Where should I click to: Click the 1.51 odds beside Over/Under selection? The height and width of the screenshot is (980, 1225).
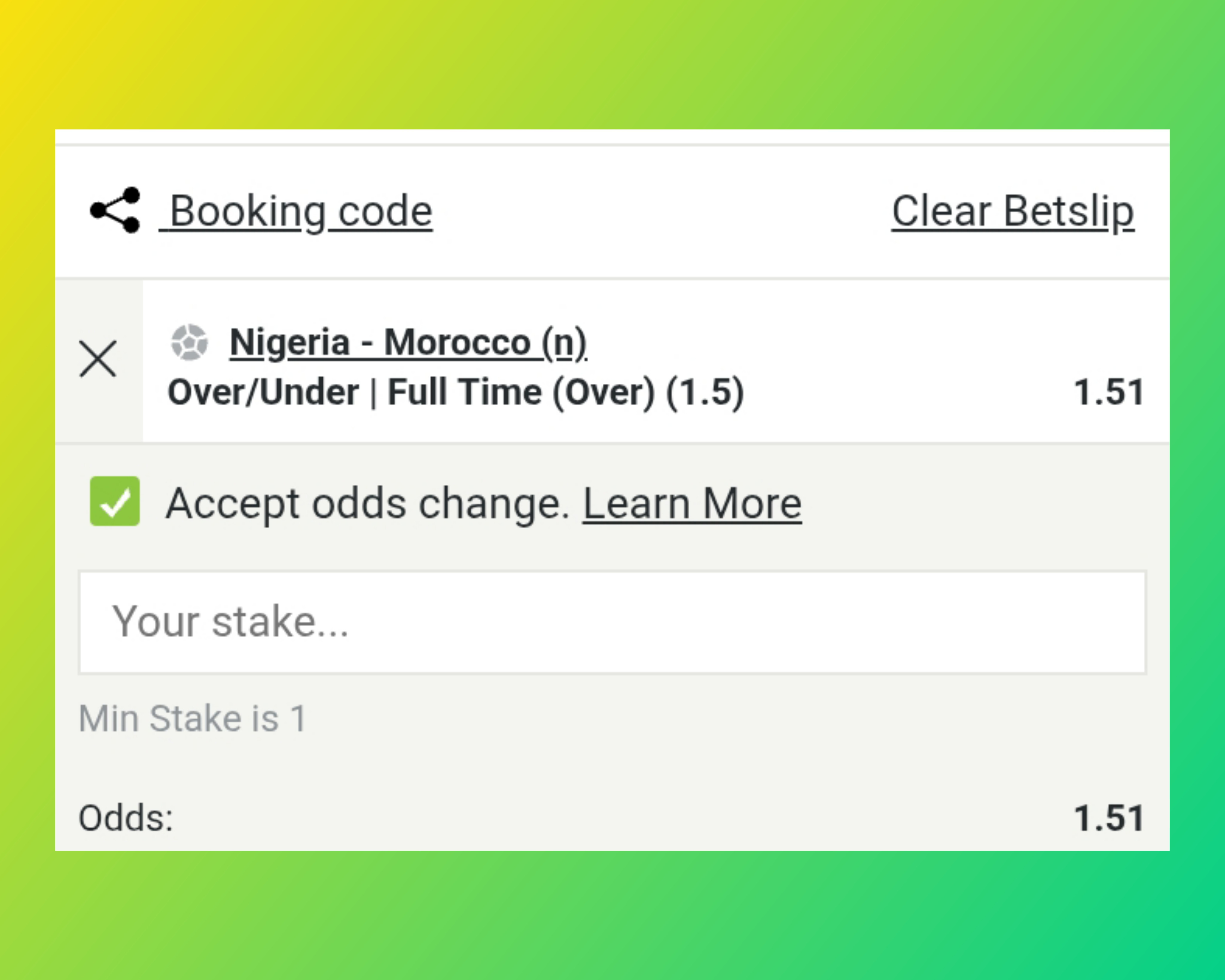[1109, 392]
